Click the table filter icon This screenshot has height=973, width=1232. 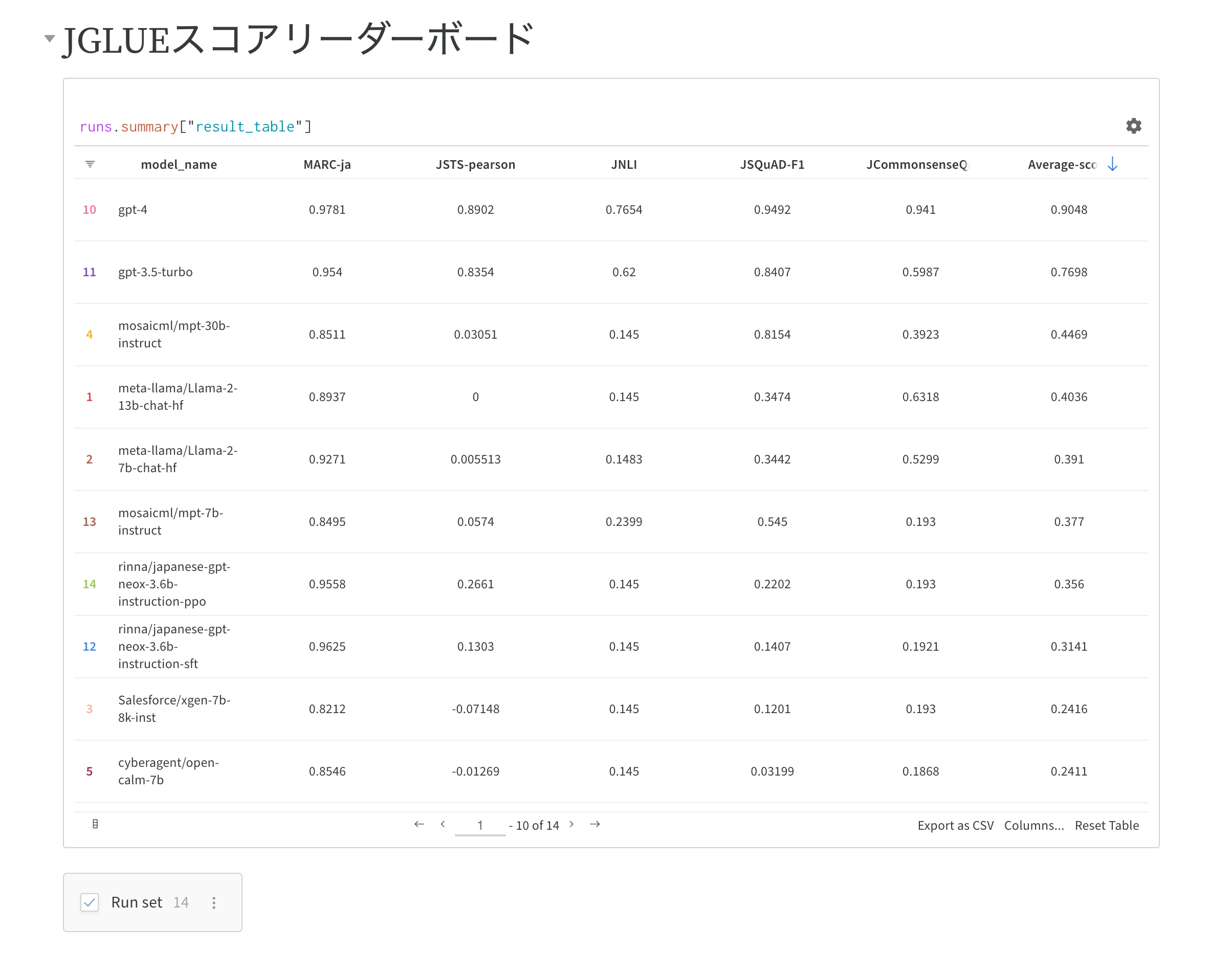tap(90, 164)
